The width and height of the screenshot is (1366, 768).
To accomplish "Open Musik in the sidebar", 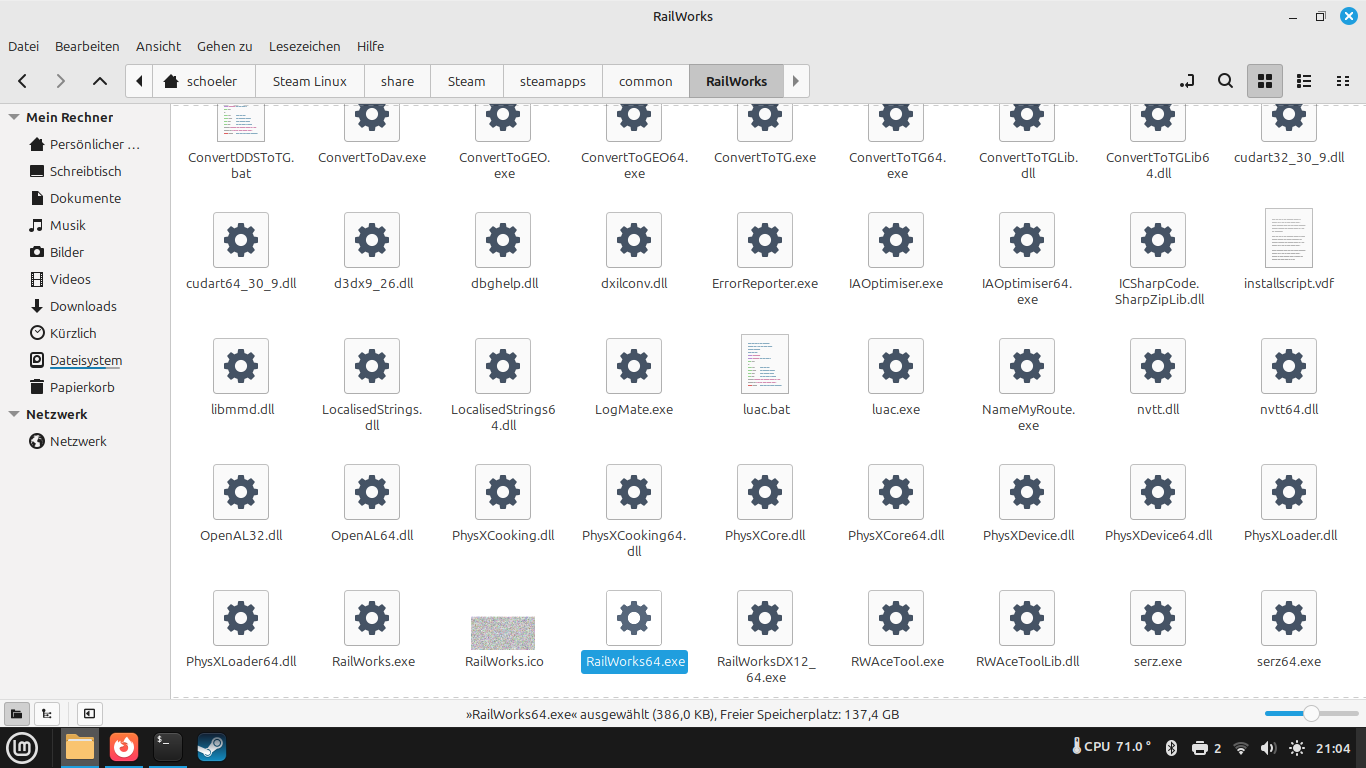I will tap(85, 225).
